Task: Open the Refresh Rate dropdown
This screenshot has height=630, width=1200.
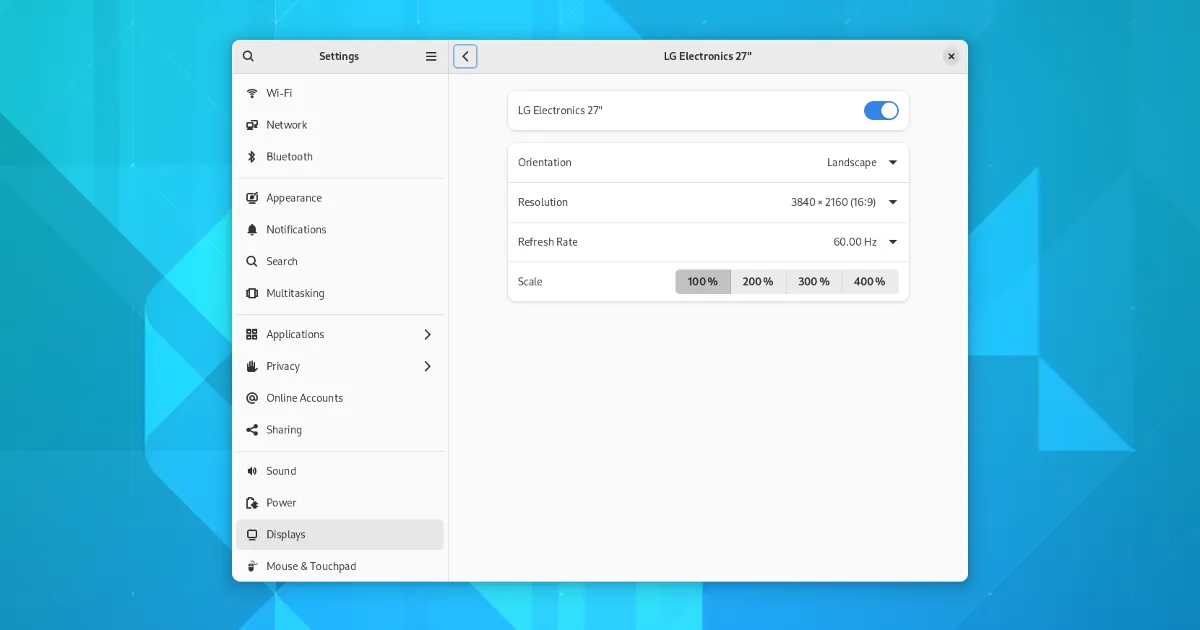Action: pos(864,242)
